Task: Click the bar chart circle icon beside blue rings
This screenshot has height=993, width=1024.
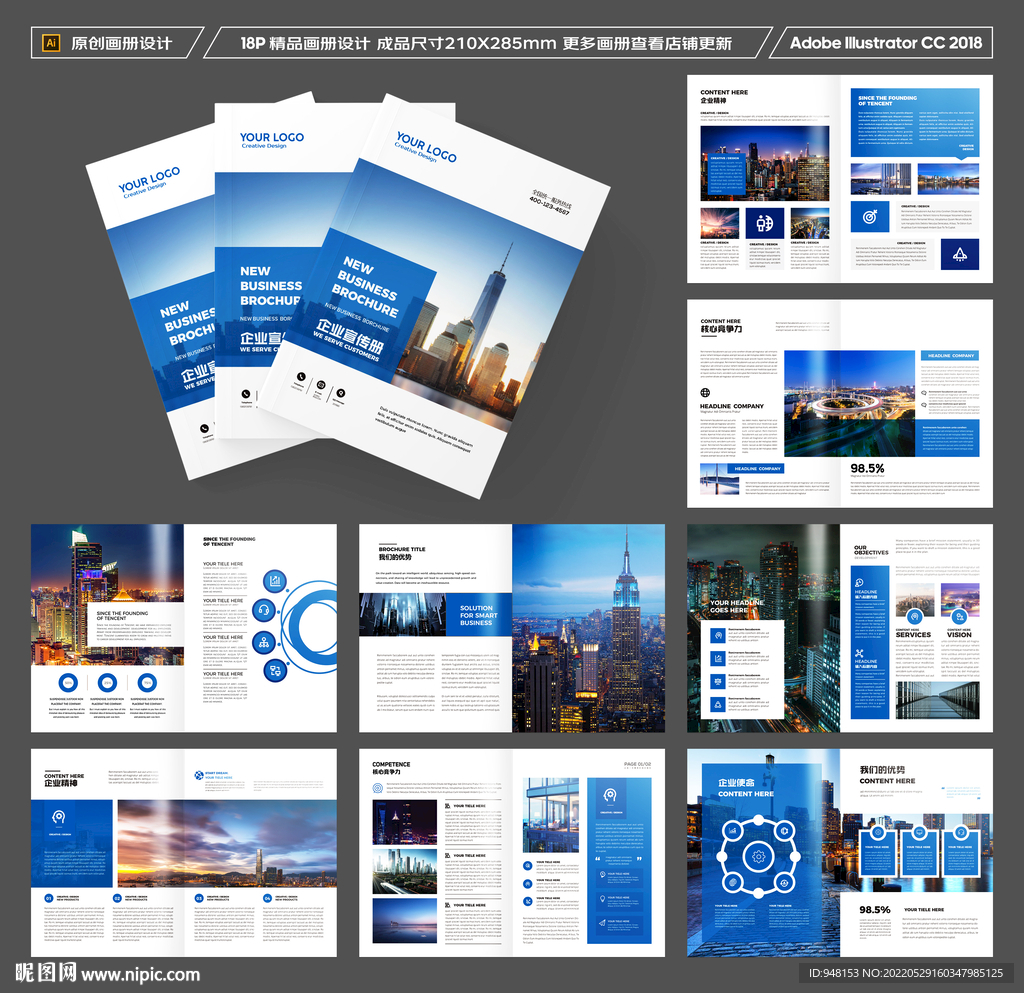Action: click(275, 580)
